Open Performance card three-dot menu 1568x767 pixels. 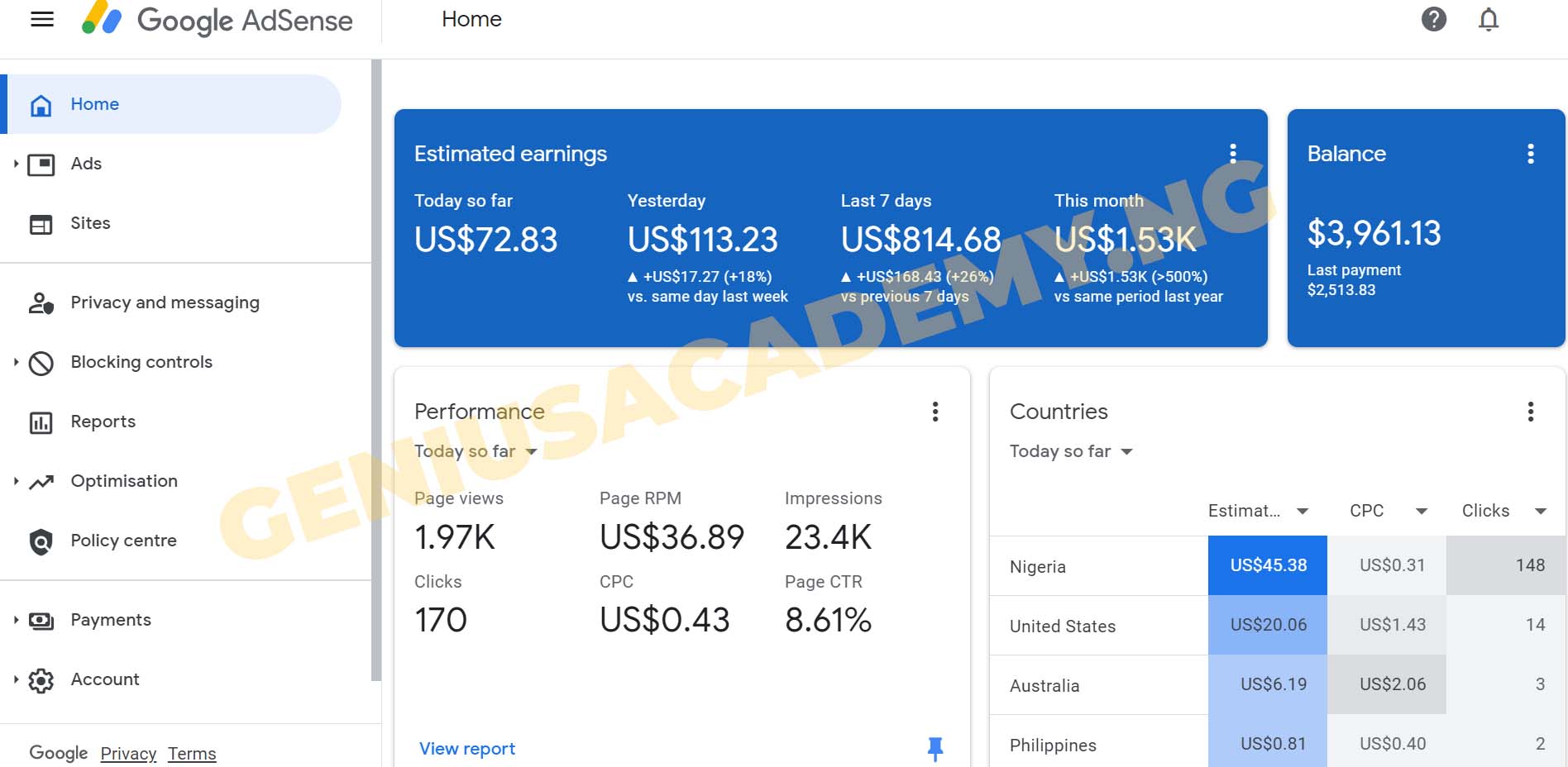(x=935, y=412)
